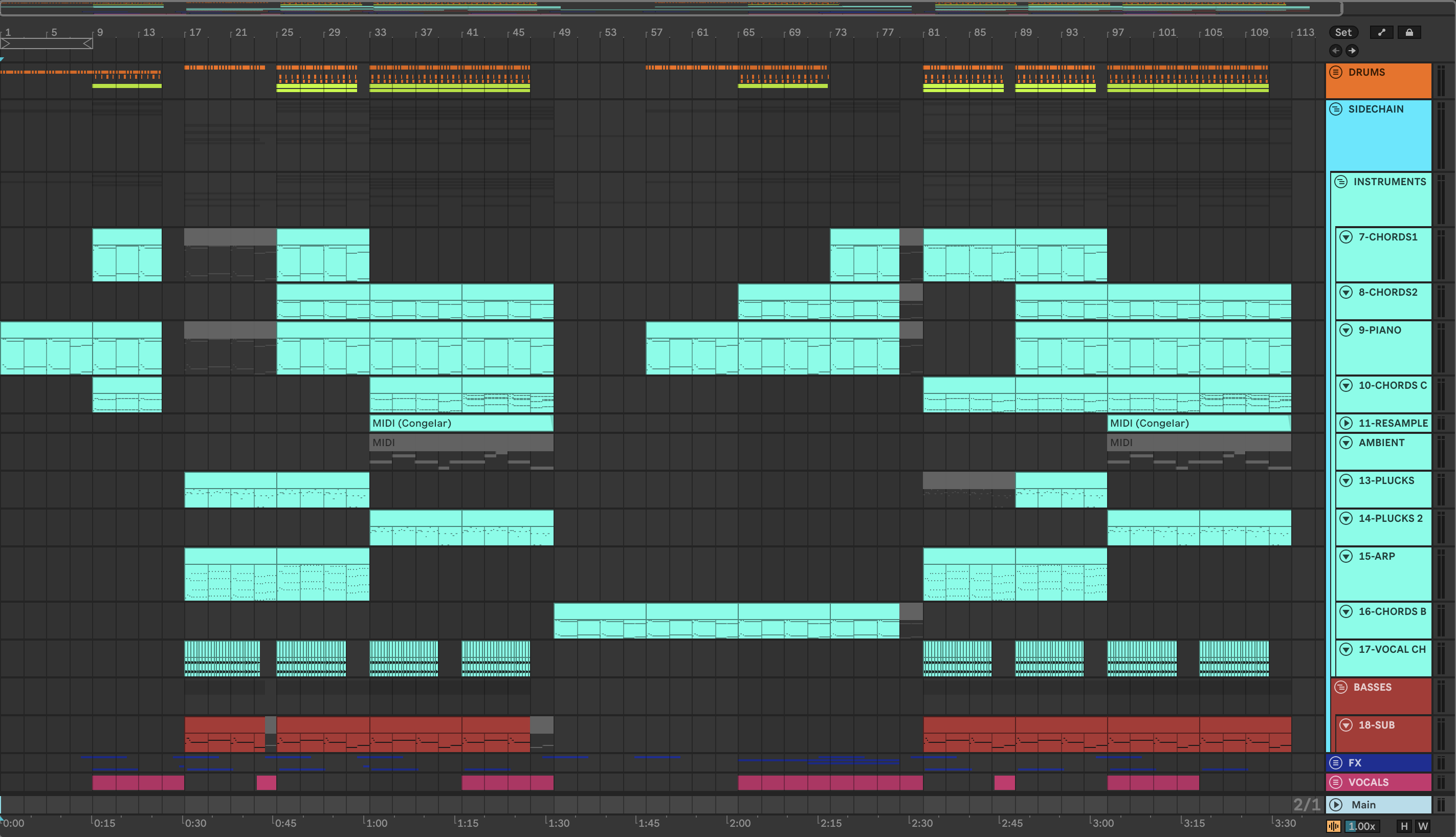
Task: Collapse the 8-CHORDS2 track triangle
Action: (1345, 292)
